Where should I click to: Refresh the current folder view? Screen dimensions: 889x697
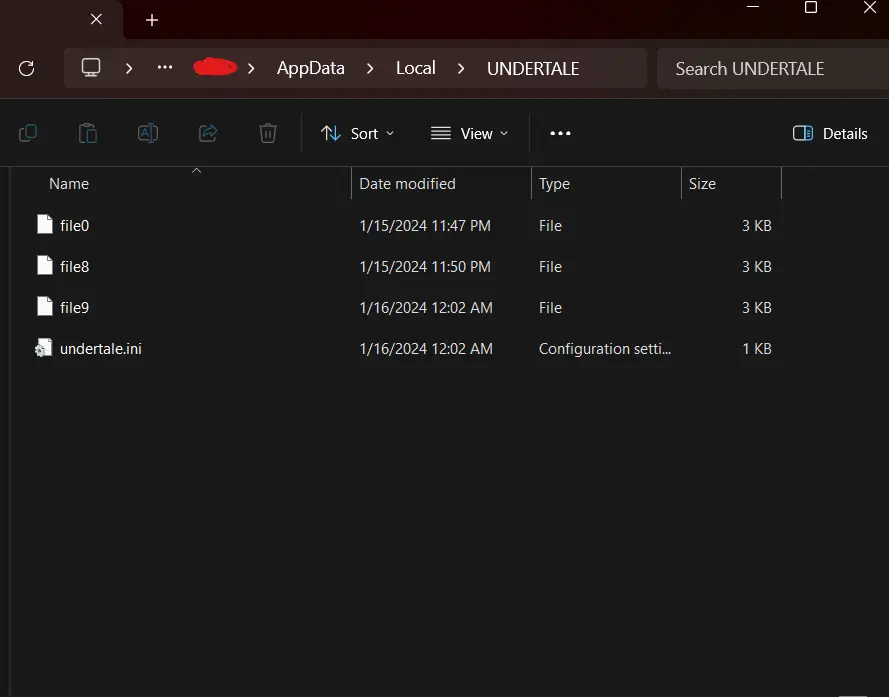click(x=27, y=69)
